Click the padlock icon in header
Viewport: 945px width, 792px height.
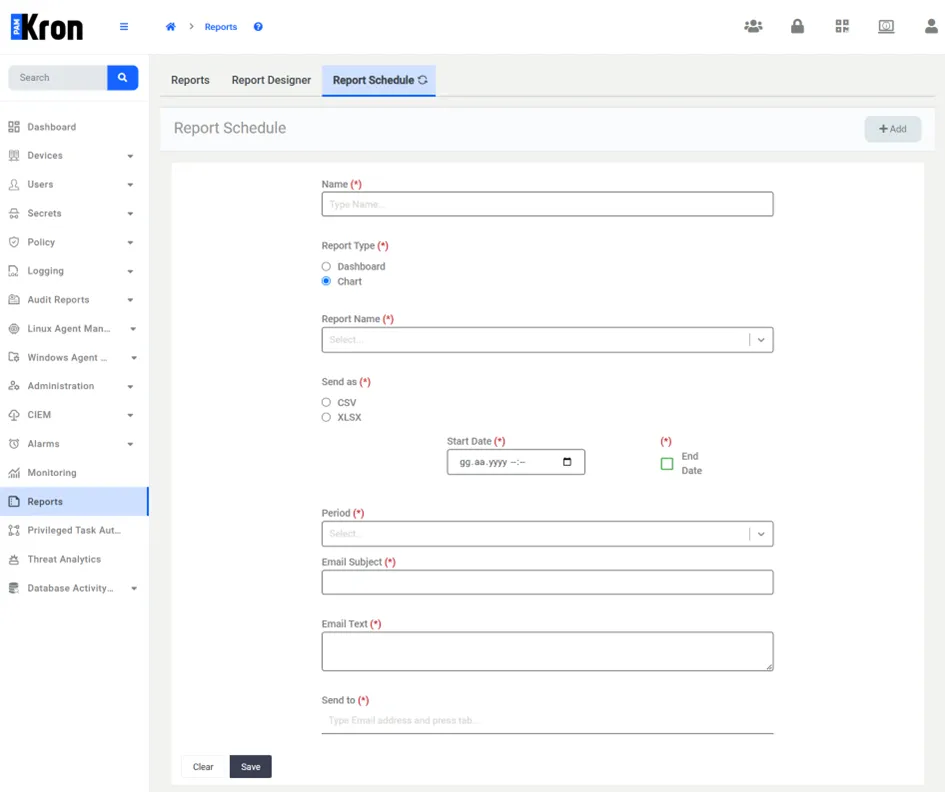(x=797, y=26)
